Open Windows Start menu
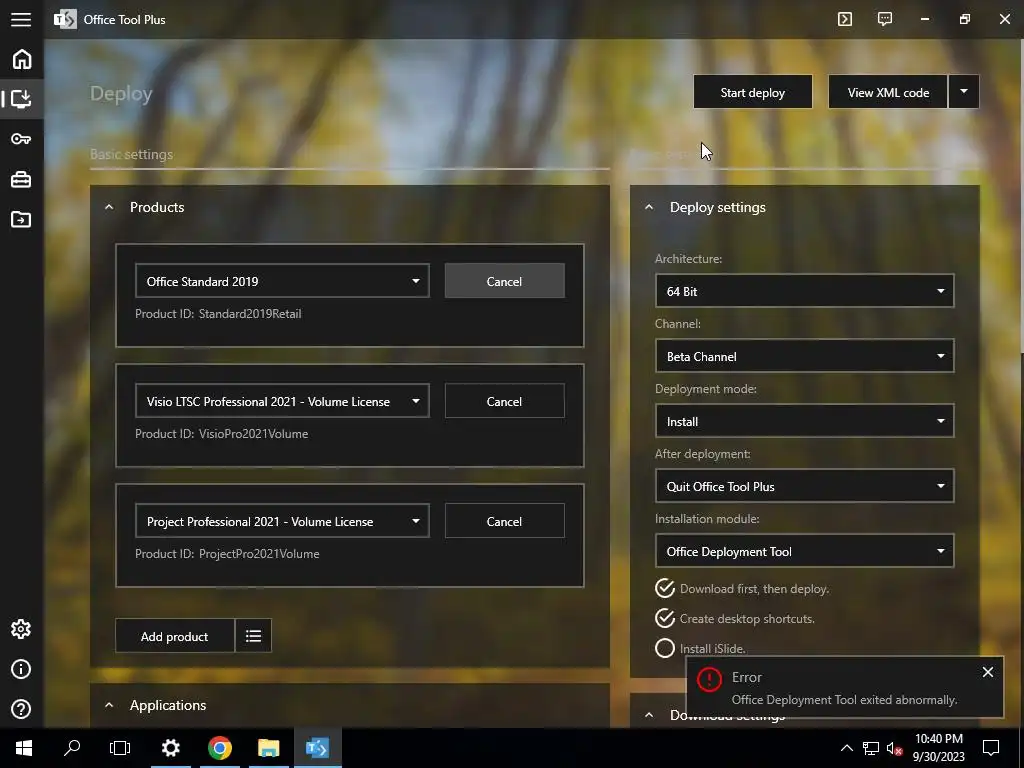This screenshot has height=768, width=1024. tap(24, 748)
